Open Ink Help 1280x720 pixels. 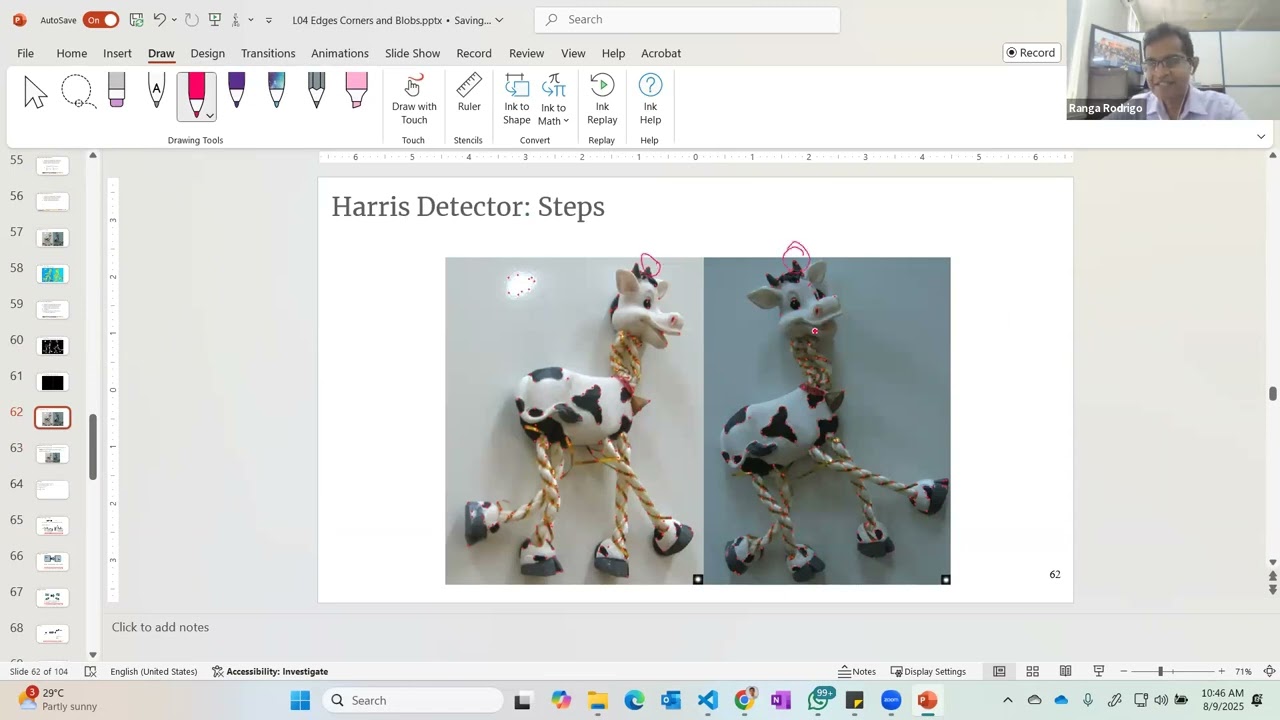[650, 99]
